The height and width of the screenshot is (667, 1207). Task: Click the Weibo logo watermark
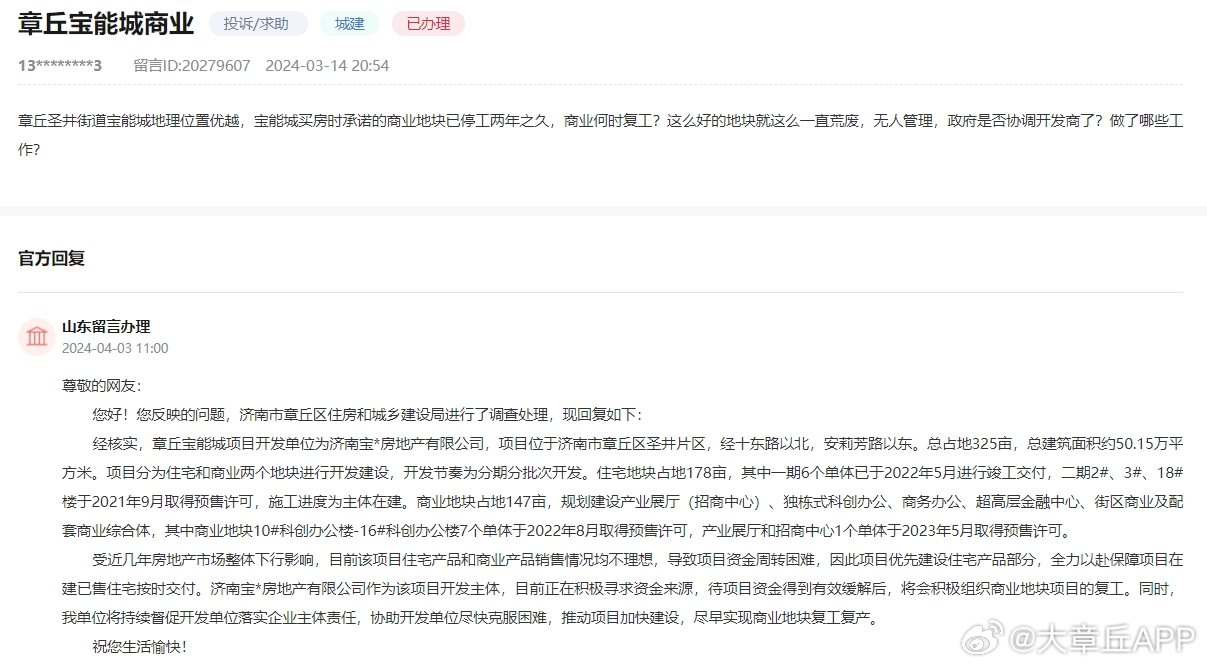coord(981,638)
